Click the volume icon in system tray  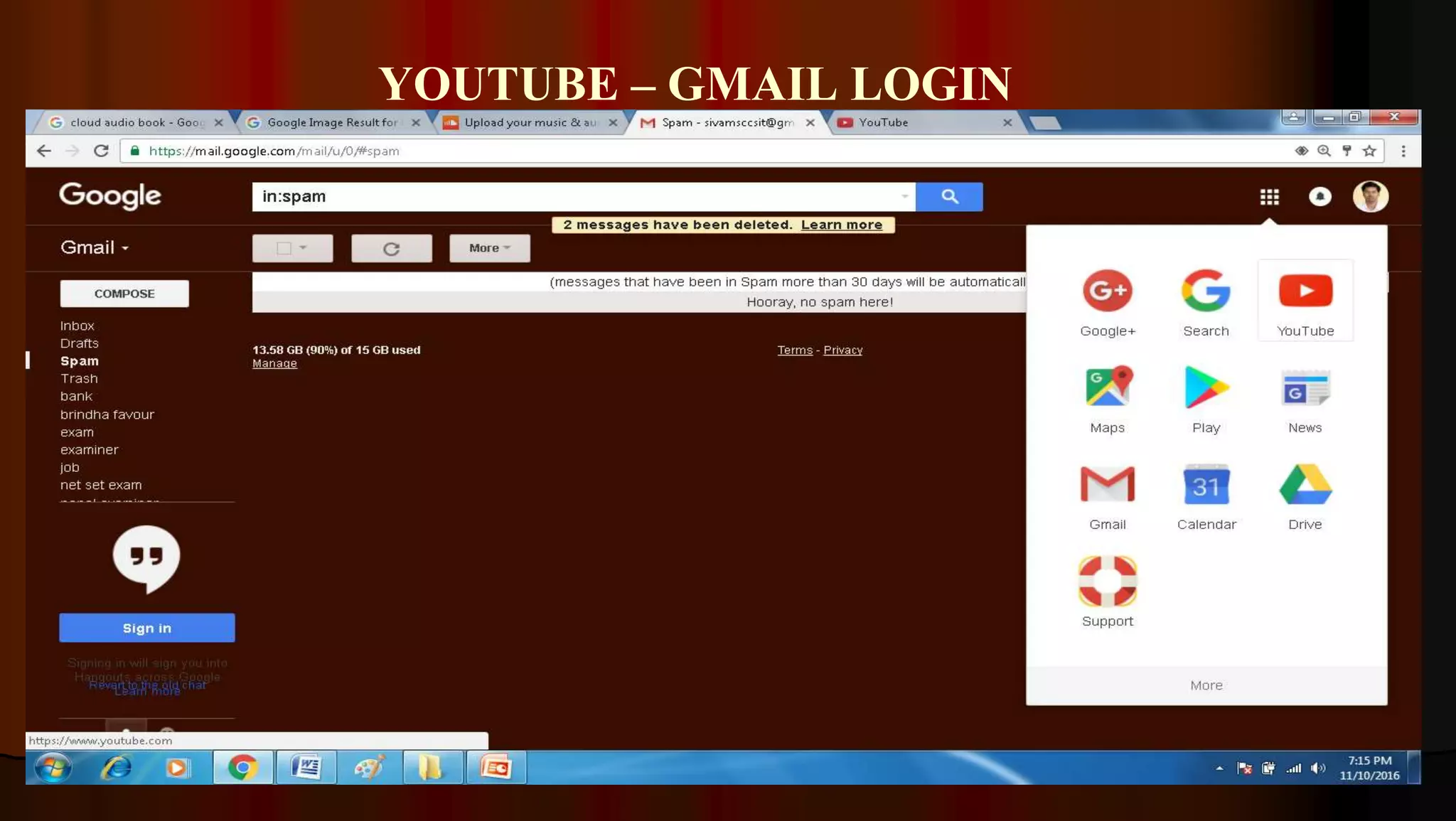click(x=1318, y=768)
